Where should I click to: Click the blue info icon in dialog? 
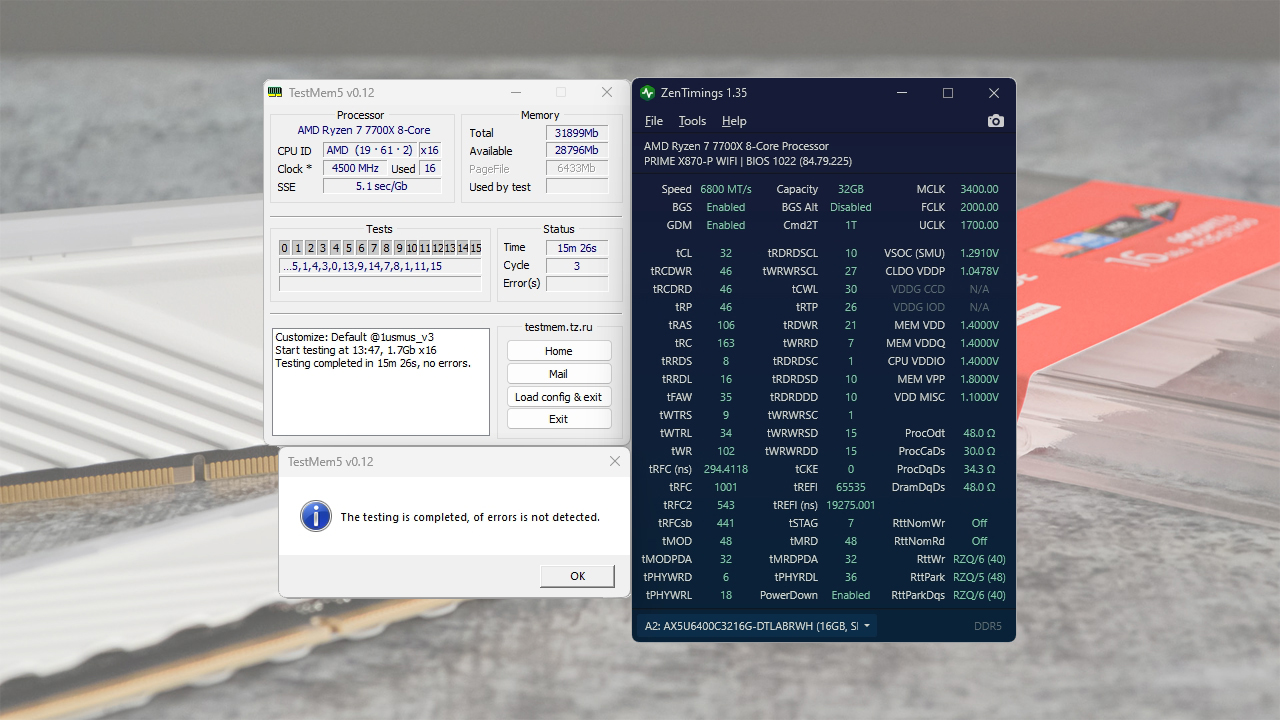pos(316,516)
